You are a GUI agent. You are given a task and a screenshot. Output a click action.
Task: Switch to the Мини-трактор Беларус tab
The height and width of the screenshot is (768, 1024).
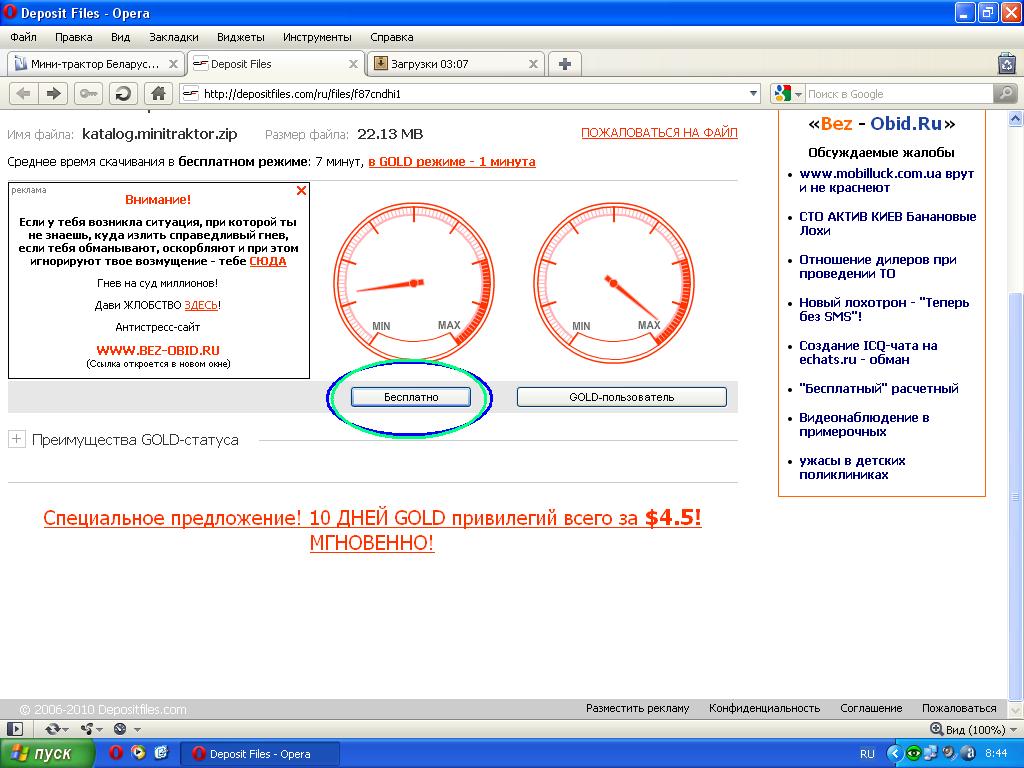(96, 64)
